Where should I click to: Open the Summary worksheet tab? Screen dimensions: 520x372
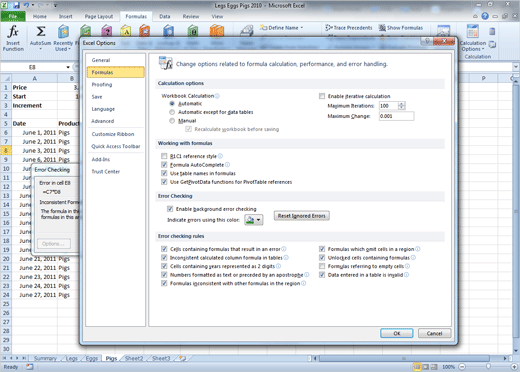click(45, 358)
